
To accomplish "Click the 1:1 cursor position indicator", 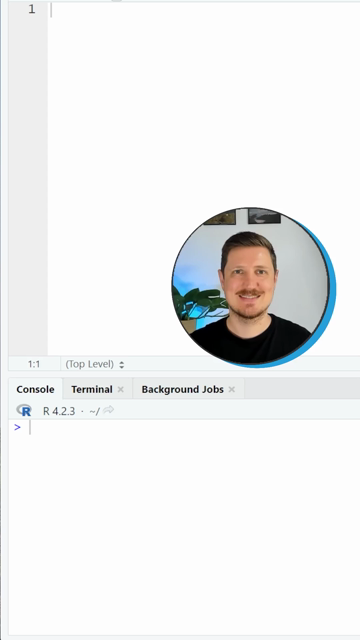I will [x=34, y=364].
